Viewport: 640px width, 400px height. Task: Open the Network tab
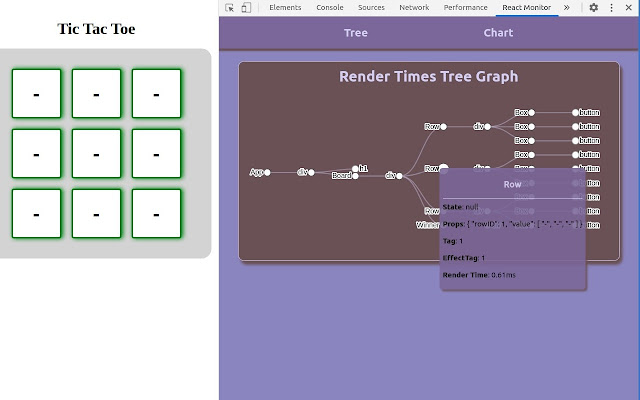pyautogui.click(x=414, y=7)
